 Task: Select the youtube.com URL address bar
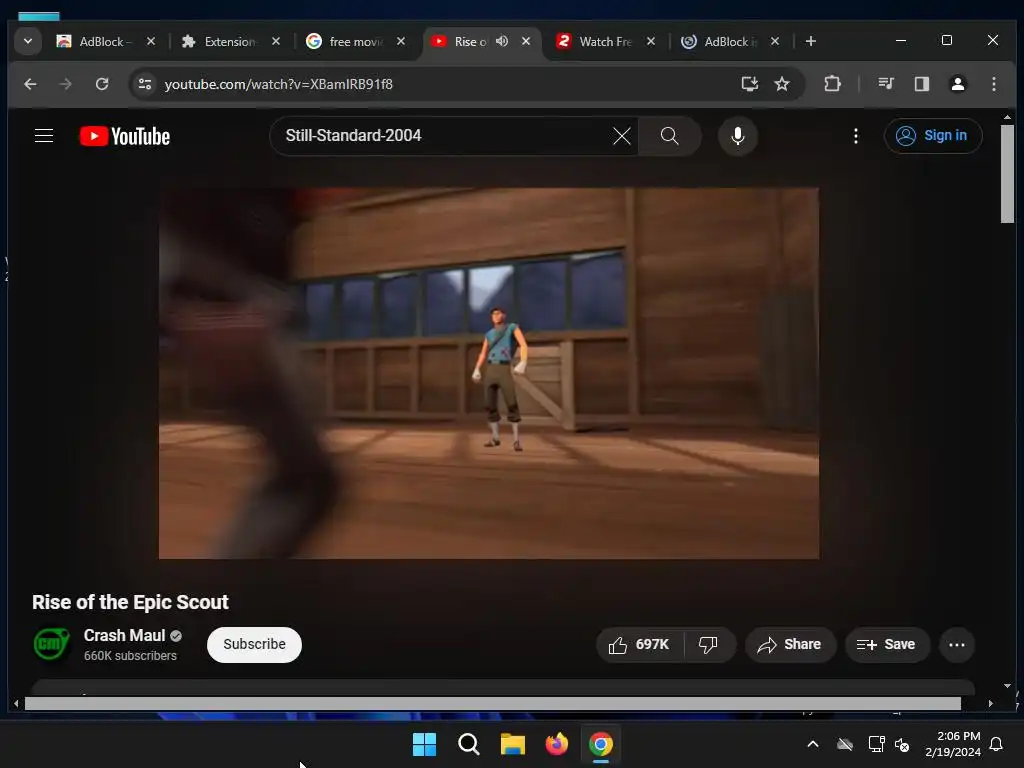pyautogui.click(x=279, y=84)
